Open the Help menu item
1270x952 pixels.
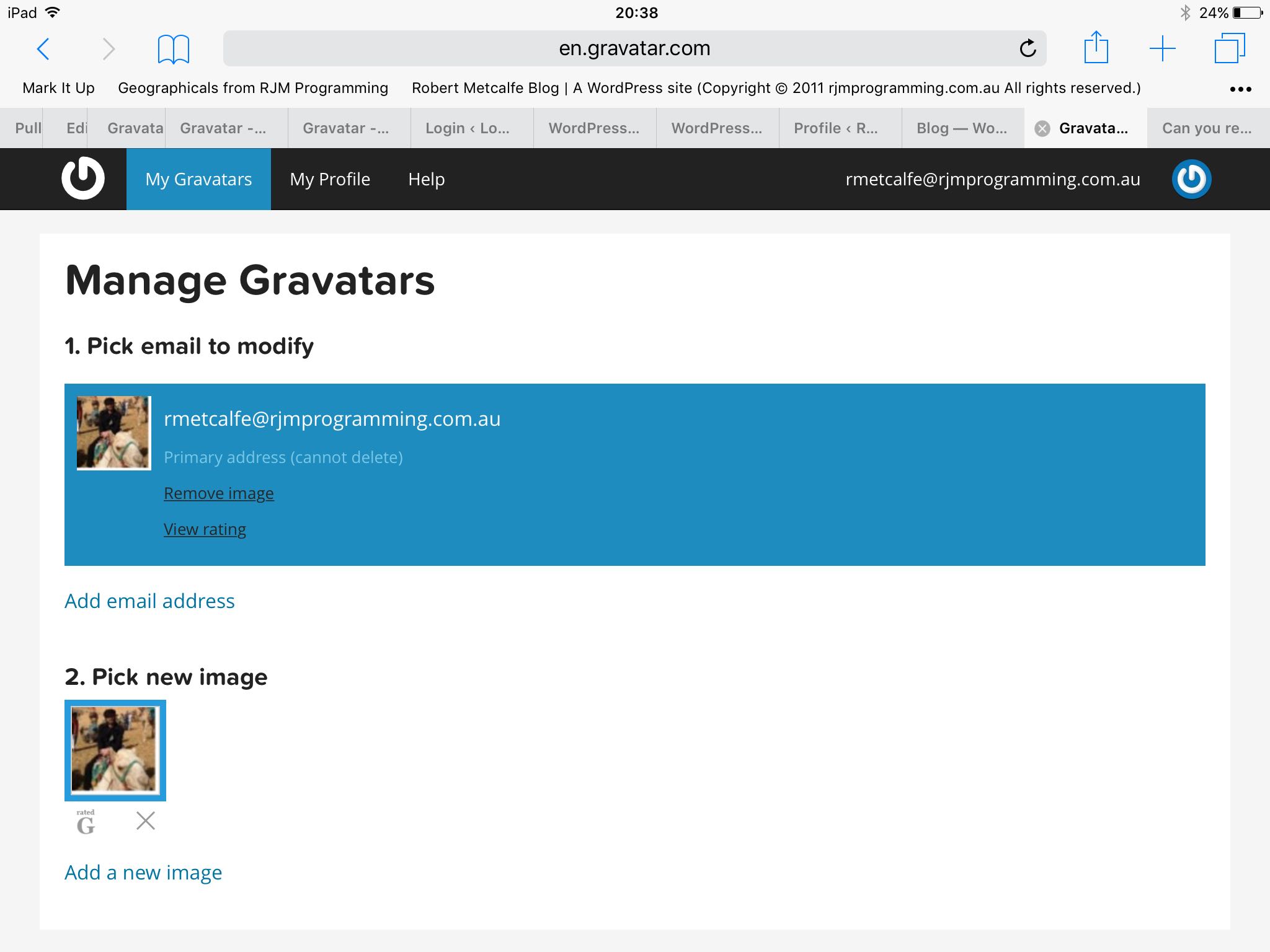427,179
